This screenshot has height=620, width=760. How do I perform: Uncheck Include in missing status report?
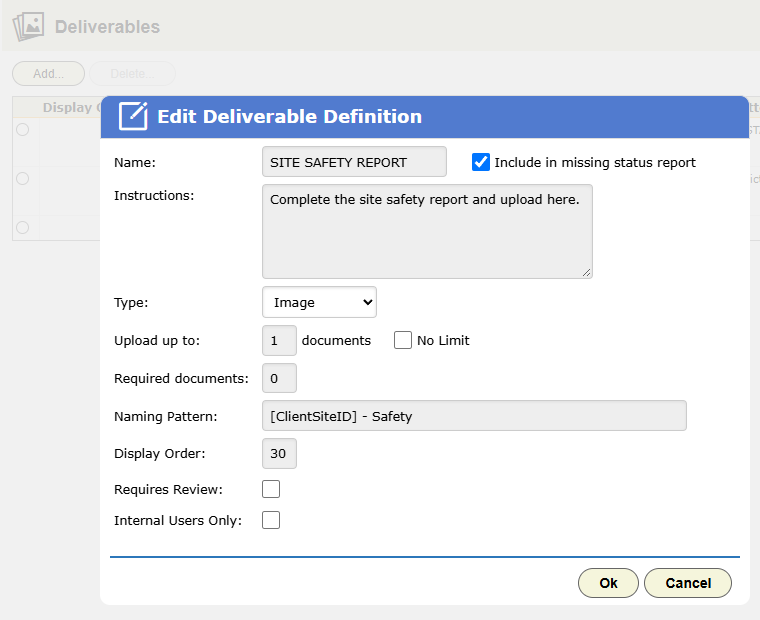pos(481,162)
